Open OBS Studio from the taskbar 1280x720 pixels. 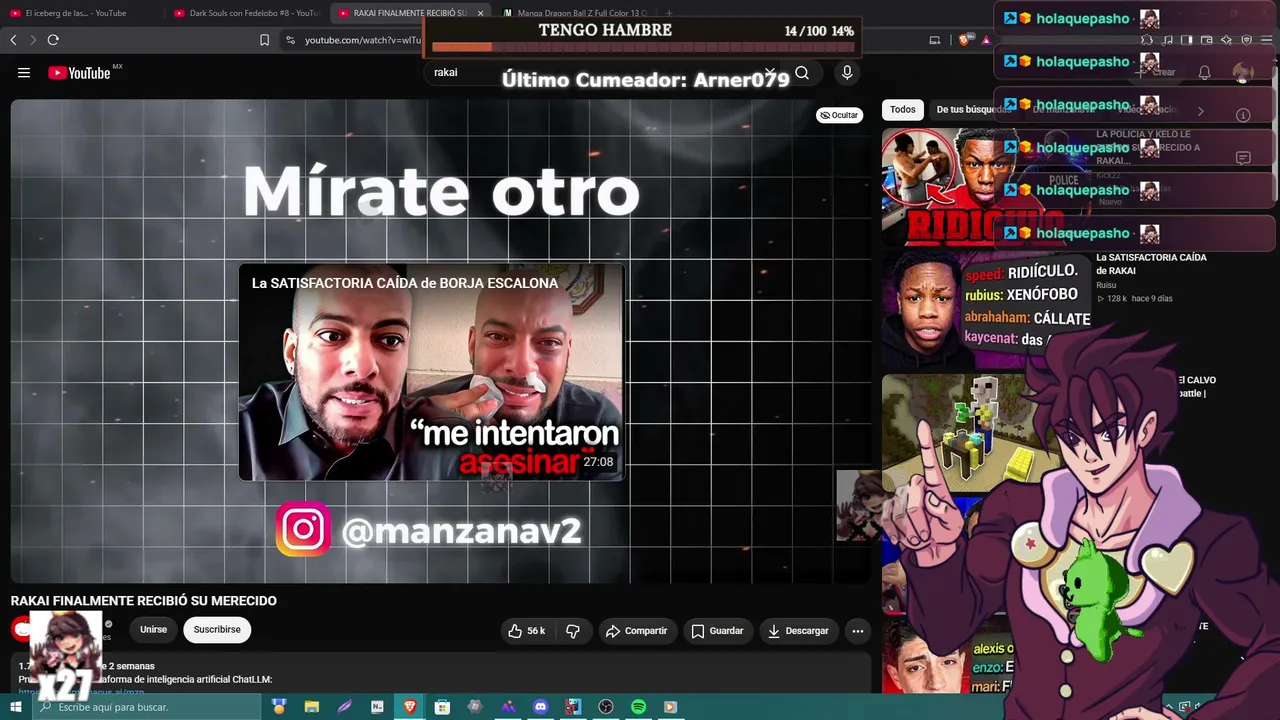(606, 707)
